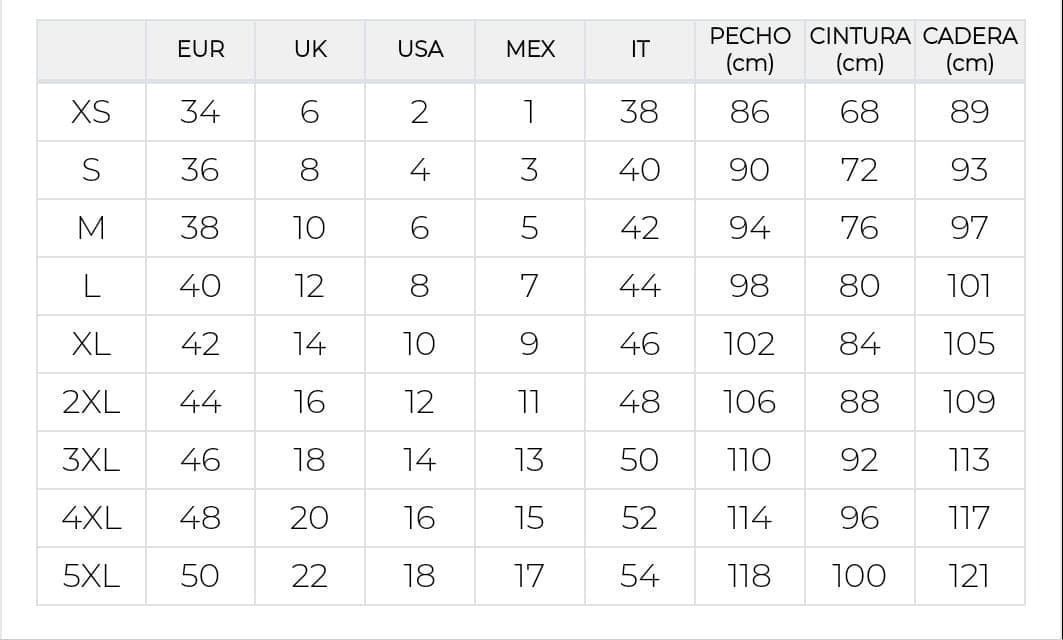Select the UK column header
The height and width of the screenshot is (640, 1063).
[x=310, y=49]
